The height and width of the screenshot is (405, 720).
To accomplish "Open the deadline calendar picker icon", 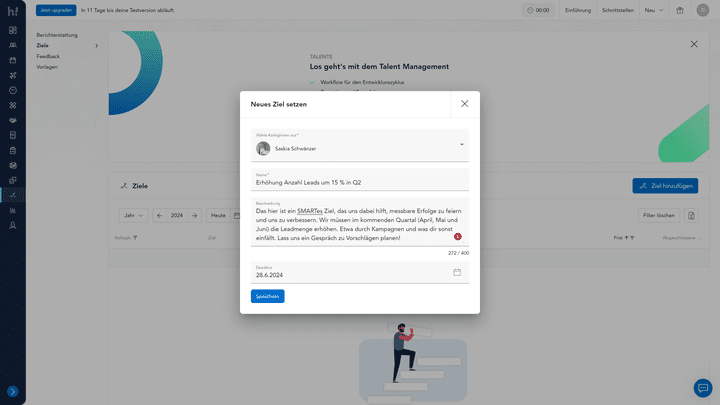I will pos(457,272).
